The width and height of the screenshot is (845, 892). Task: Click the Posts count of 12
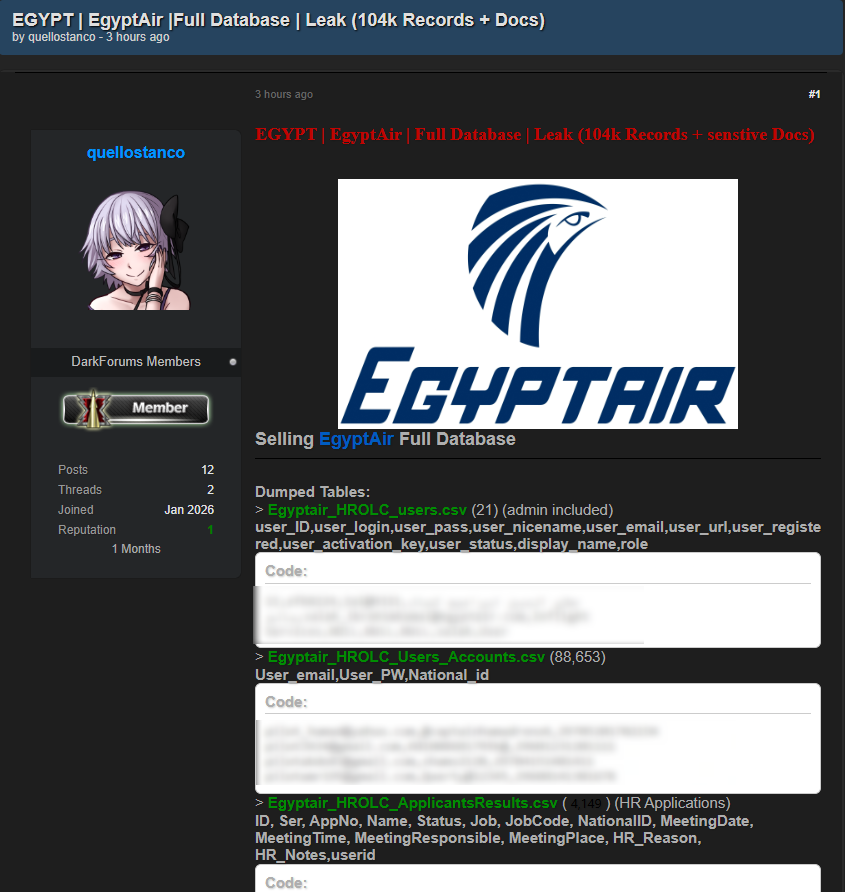click(x=207, y=470)
